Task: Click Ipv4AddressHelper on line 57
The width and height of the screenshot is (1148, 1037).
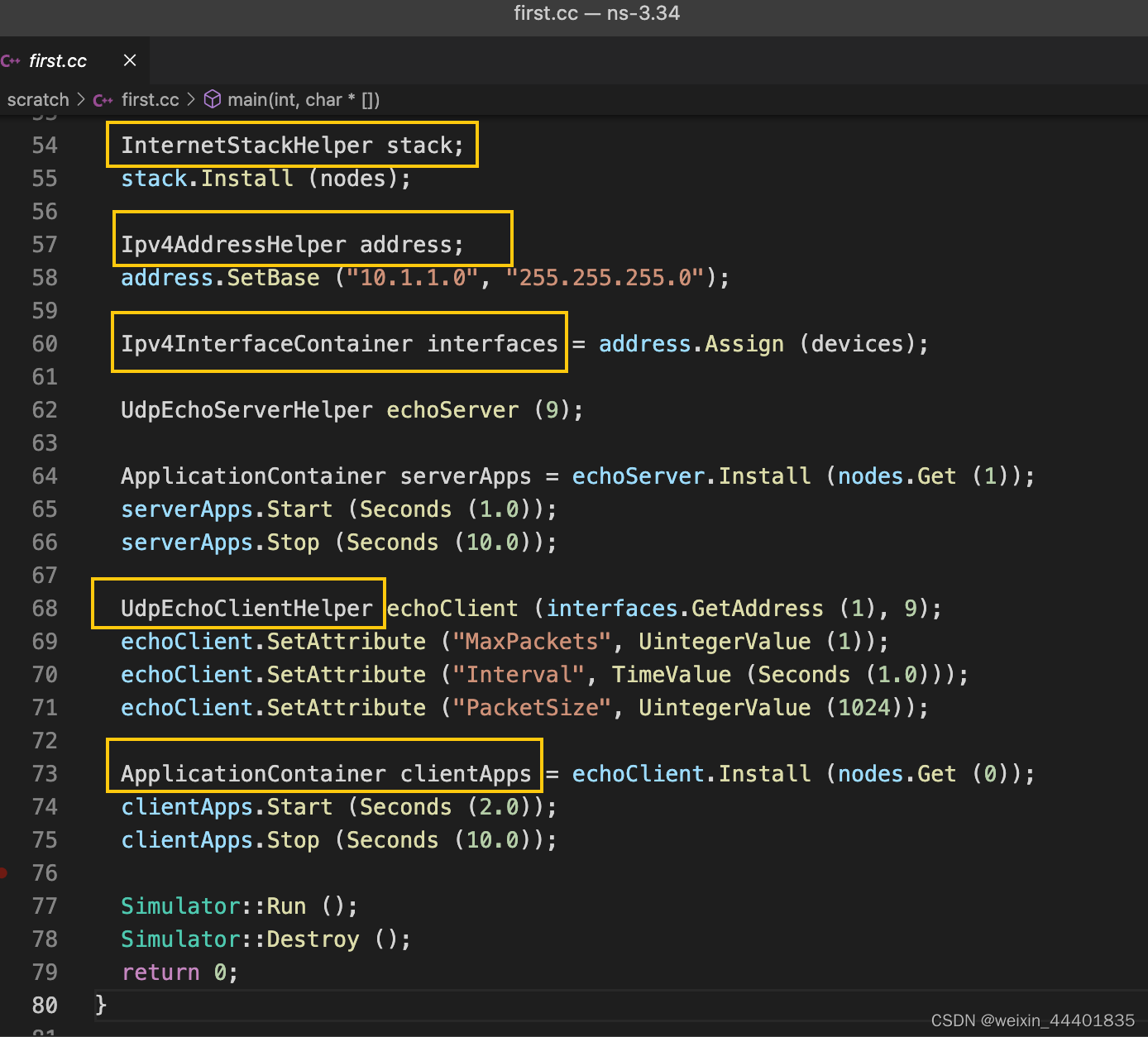Action: [233, 245]
